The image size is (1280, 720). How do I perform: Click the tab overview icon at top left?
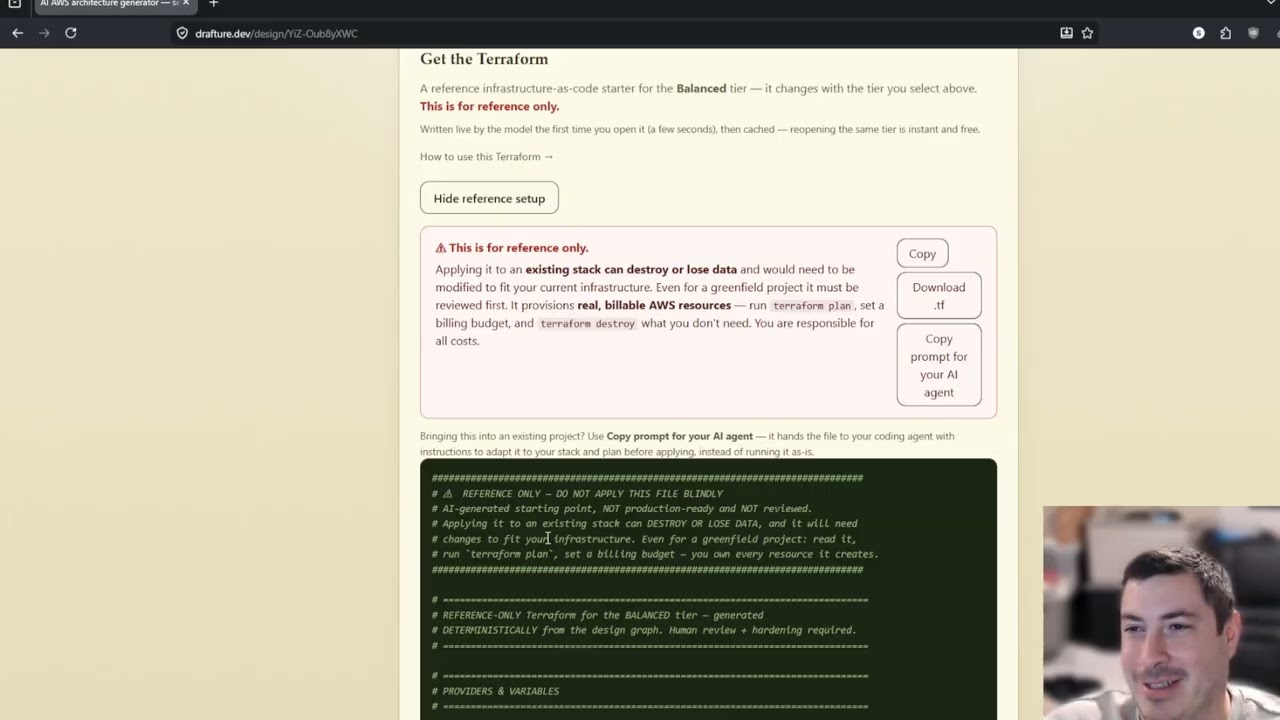point(14,4)
